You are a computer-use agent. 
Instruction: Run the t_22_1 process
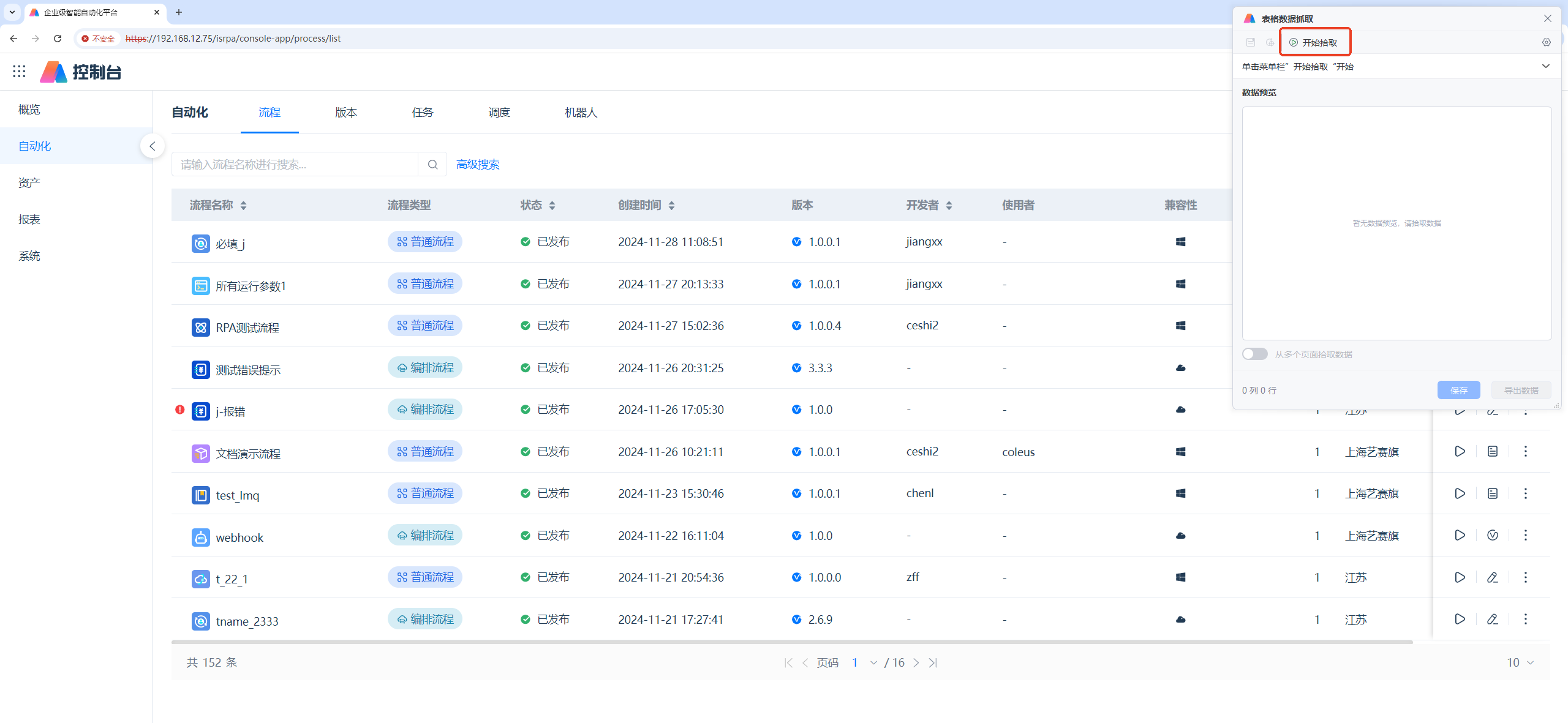tap(1460, 577)
